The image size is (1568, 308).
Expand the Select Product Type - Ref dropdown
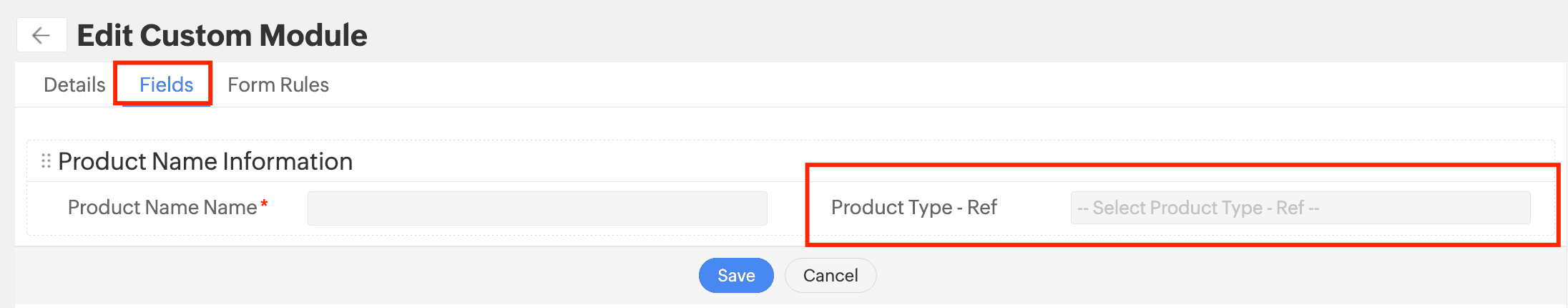1300,208
